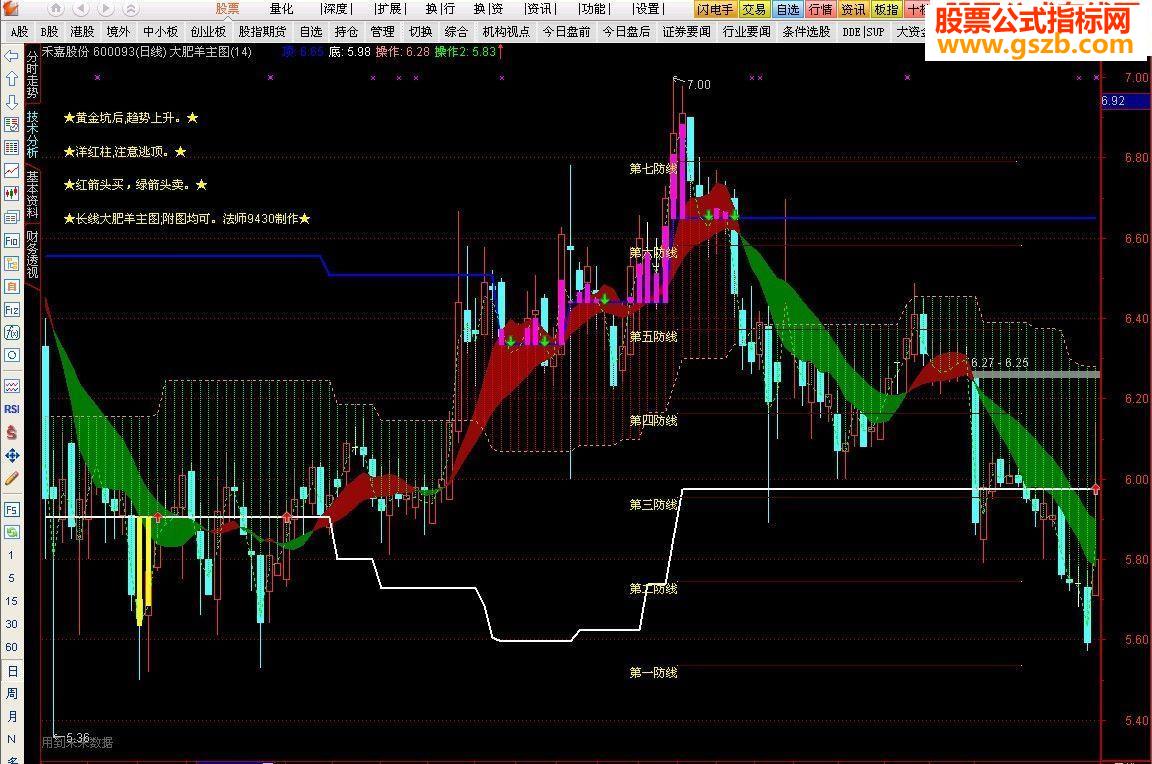Click the down arrow sidebar icon
This screenshot has height=764, width=1152.
pos(12,101)
